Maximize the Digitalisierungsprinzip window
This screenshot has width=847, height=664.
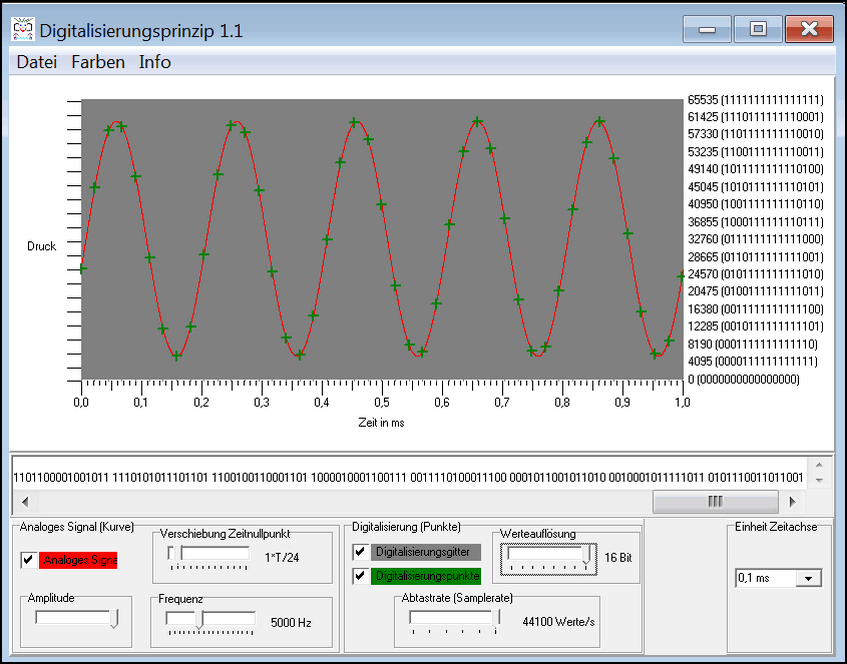pyautogui.click(x=758, y=29)
